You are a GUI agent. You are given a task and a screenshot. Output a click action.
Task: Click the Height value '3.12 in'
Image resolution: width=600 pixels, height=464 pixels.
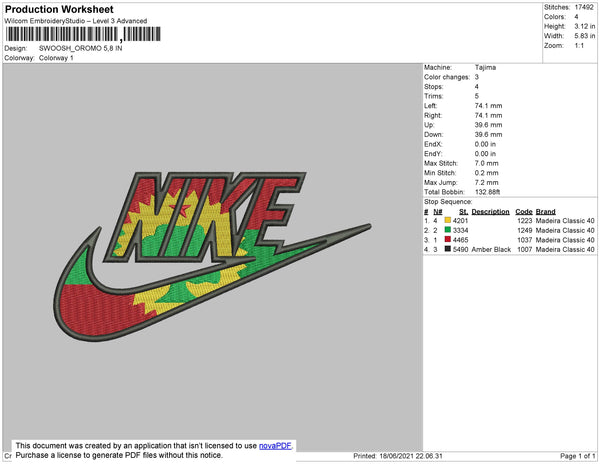tap(585, 26)
